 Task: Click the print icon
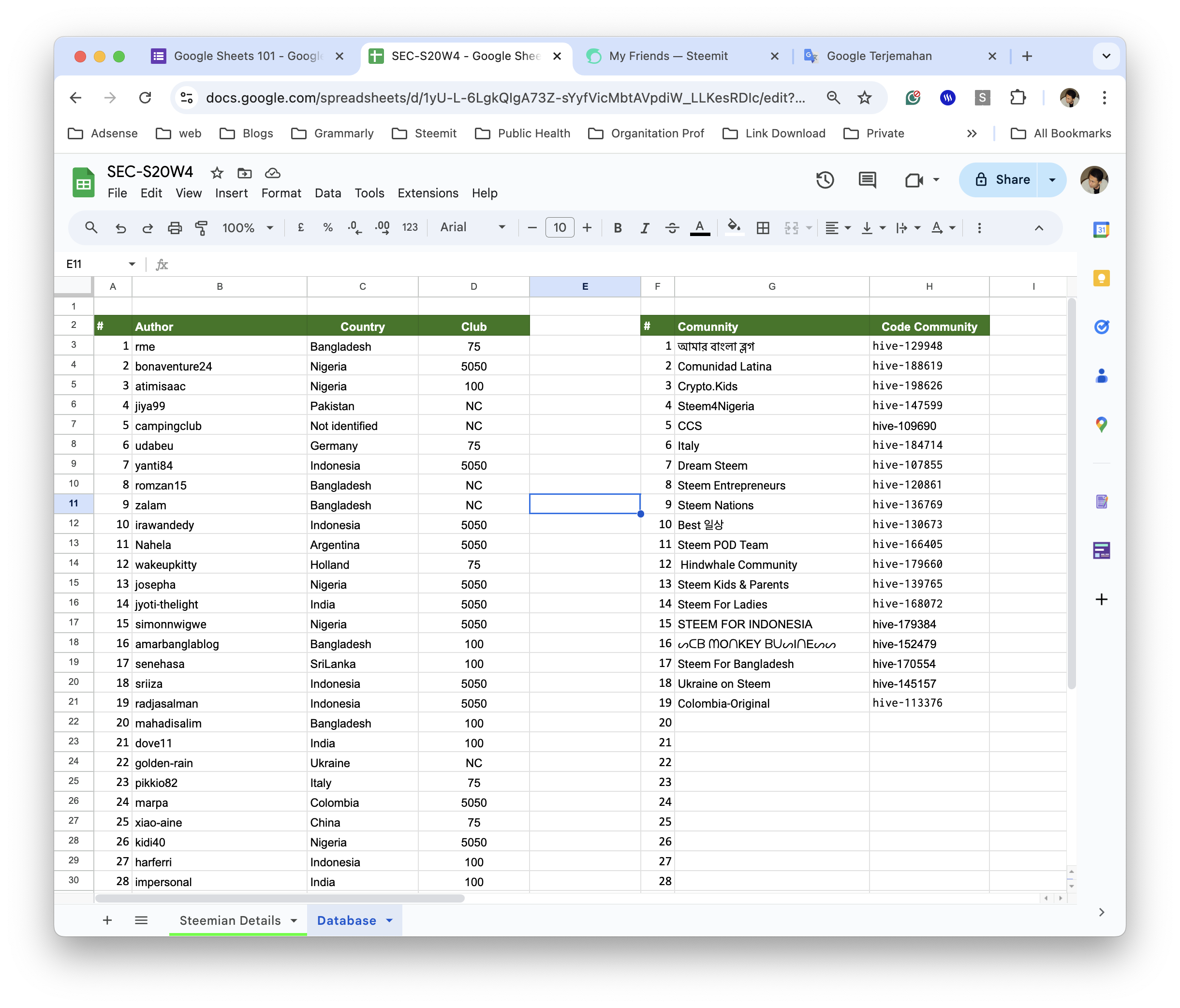click(x=175, y=228)
